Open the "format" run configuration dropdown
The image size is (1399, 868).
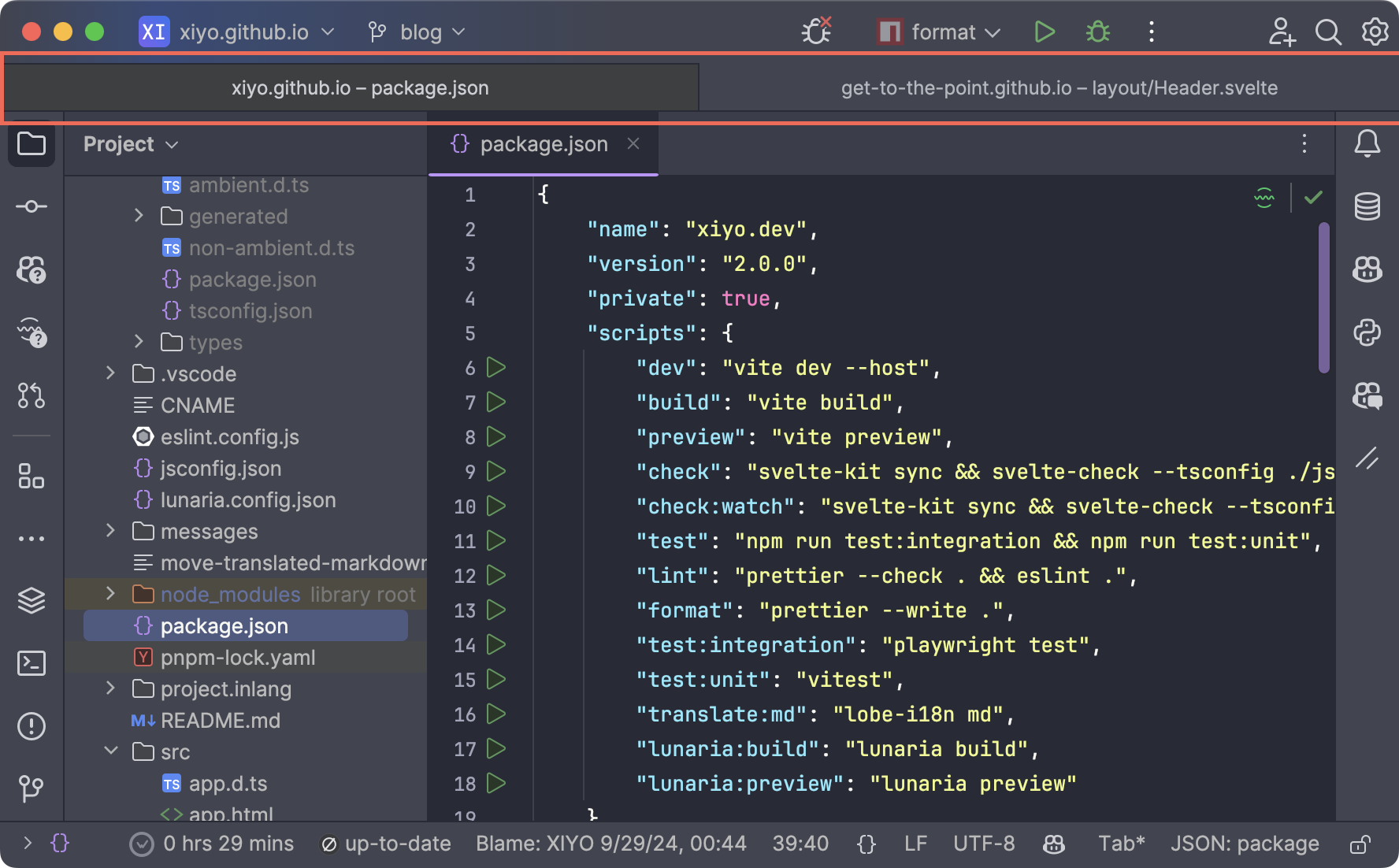938,32
